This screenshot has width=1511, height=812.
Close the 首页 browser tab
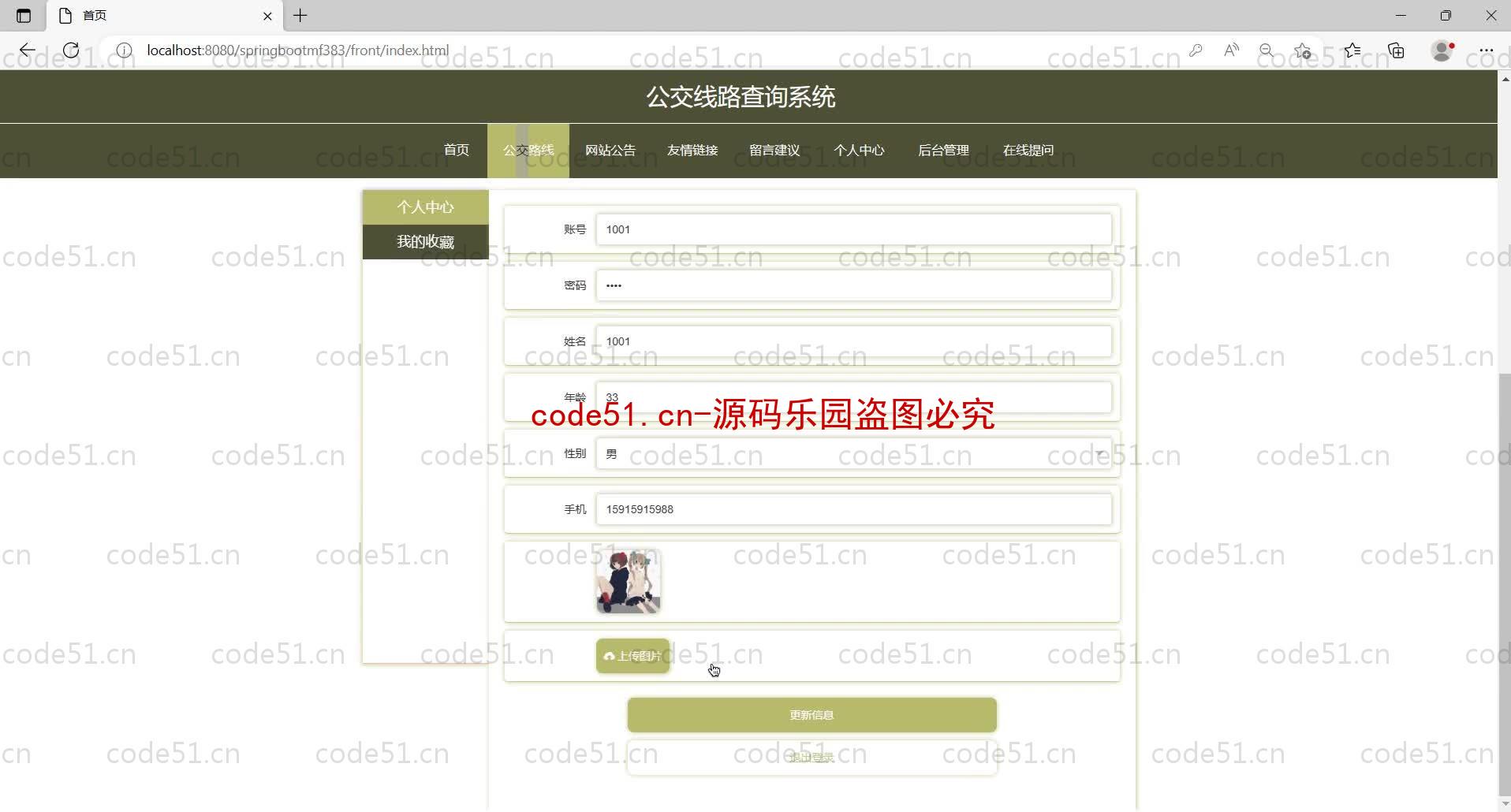pyautogui.click(x=267, y=16)
